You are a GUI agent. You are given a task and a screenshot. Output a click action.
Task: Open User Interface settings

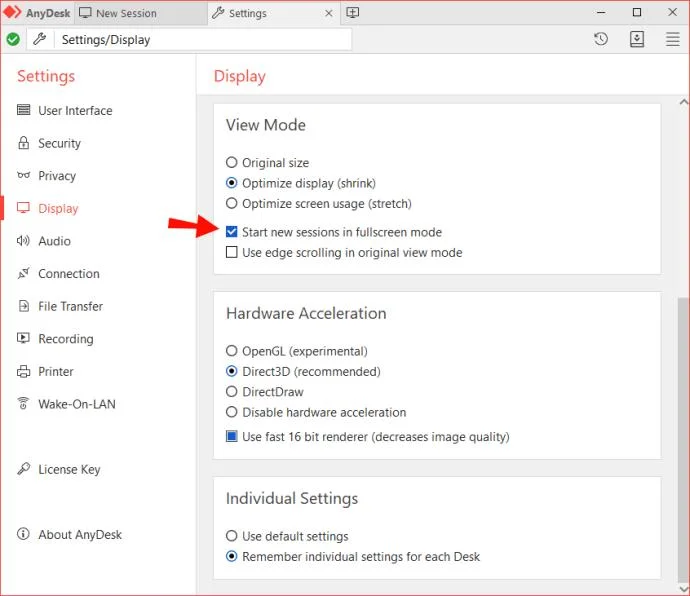point(75,110)
